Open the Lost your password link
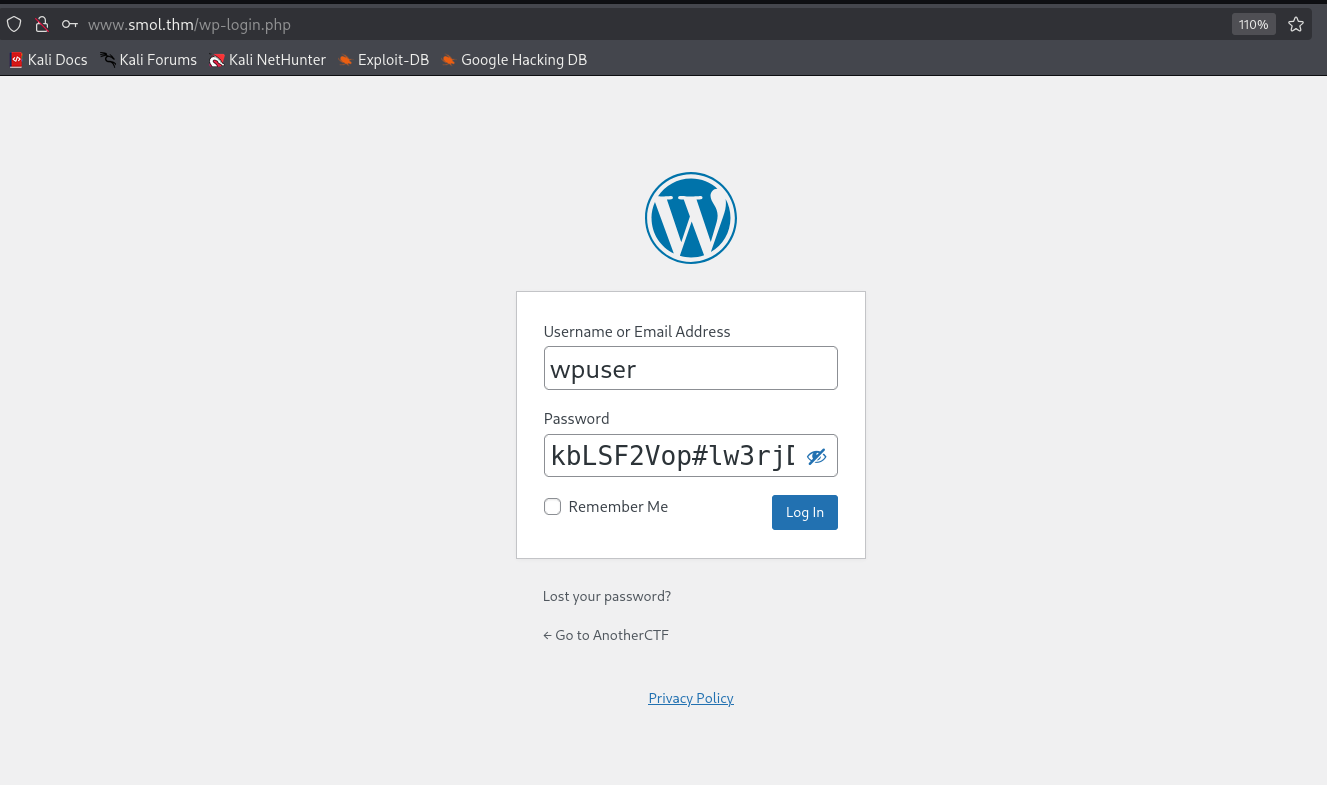 pyautogui.click(x=606, y=596)
